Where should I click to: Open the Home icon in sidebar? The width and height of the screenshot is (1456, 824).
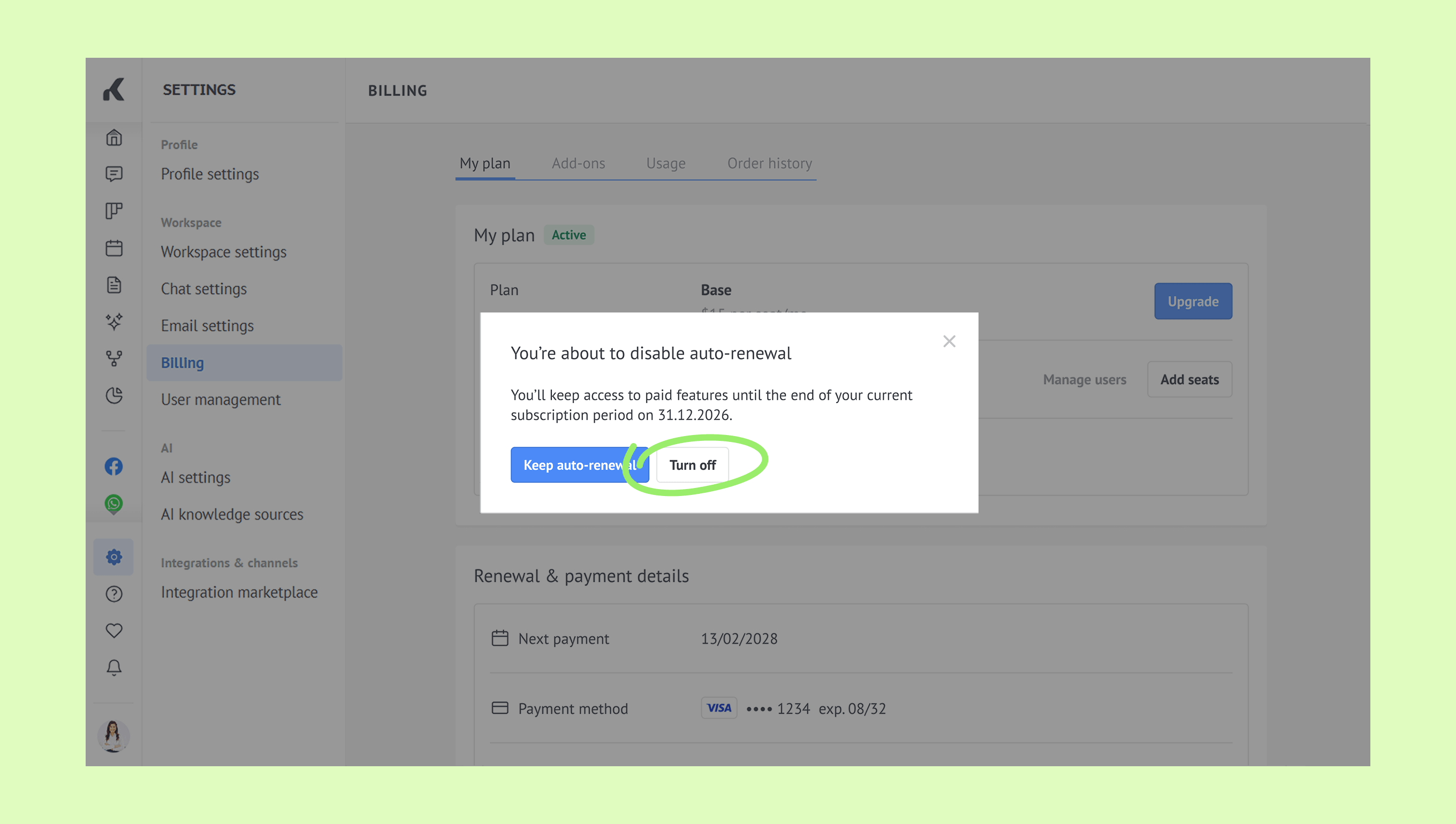(x=114, y=138)
